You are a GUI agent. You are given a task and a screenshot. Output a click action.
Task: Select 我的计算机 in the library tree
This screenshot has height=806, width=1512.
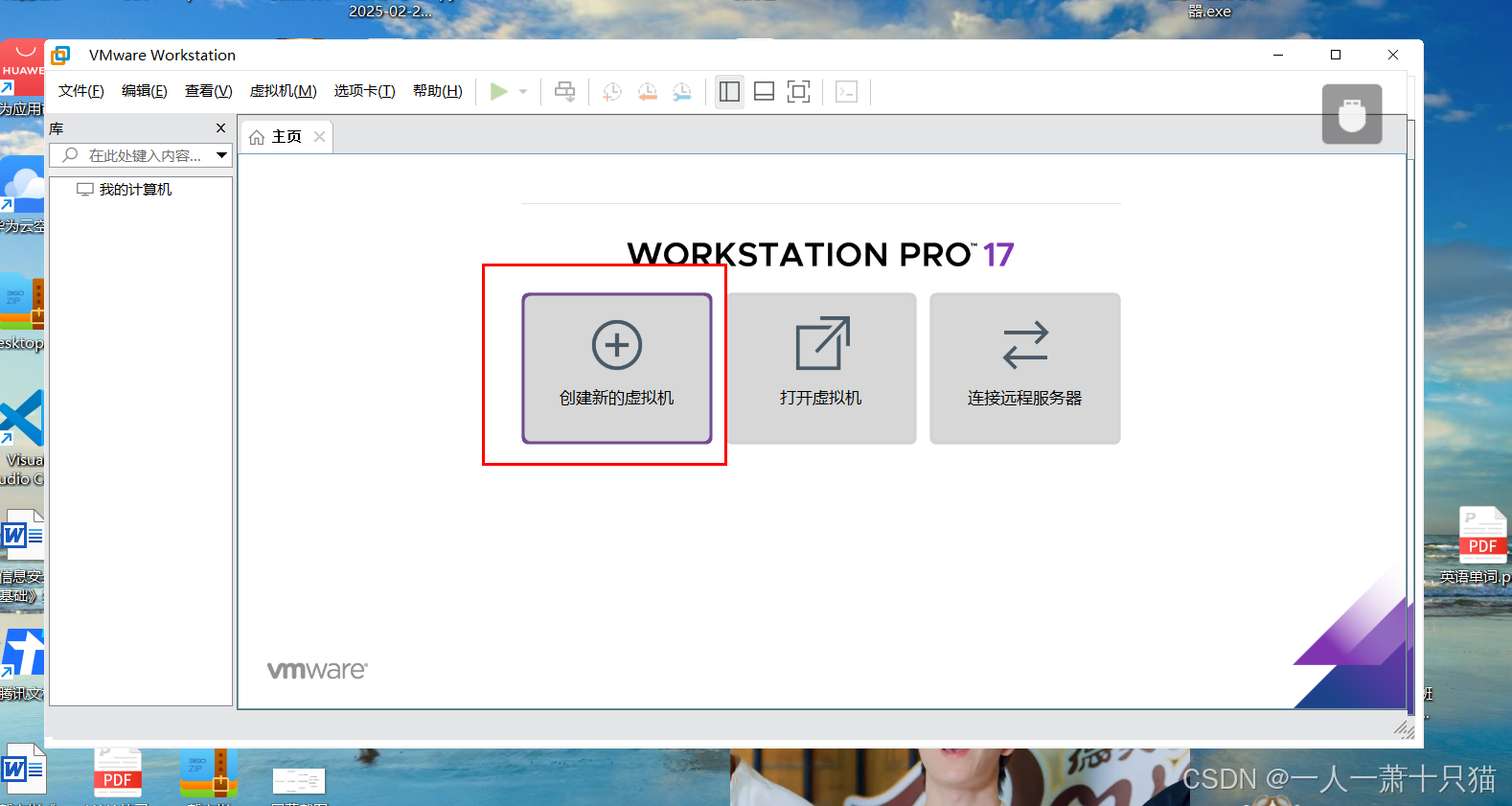click(125, 190)
